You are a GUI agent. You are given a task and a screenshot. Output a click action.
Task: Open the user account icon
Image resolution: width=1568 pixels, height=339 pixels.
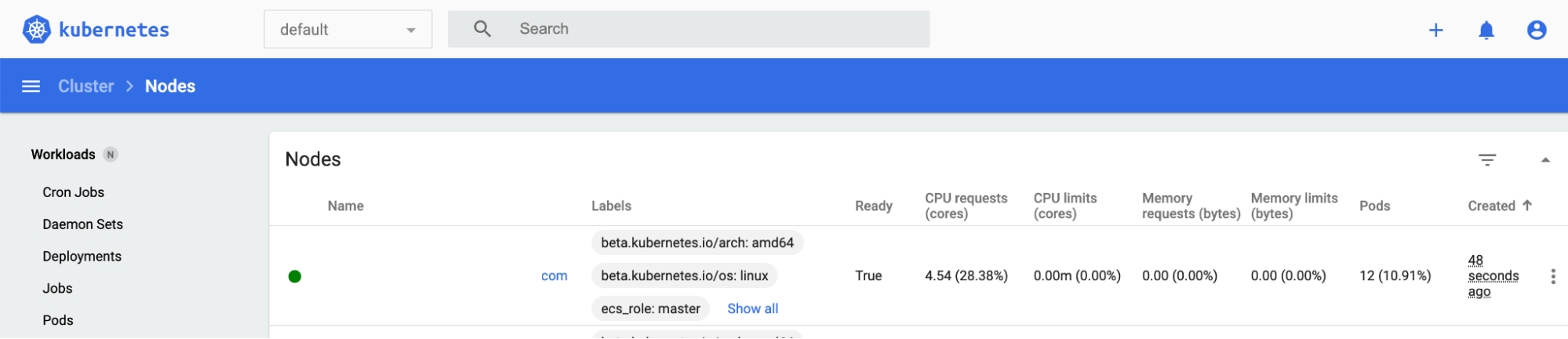(x=1536, y=30)
